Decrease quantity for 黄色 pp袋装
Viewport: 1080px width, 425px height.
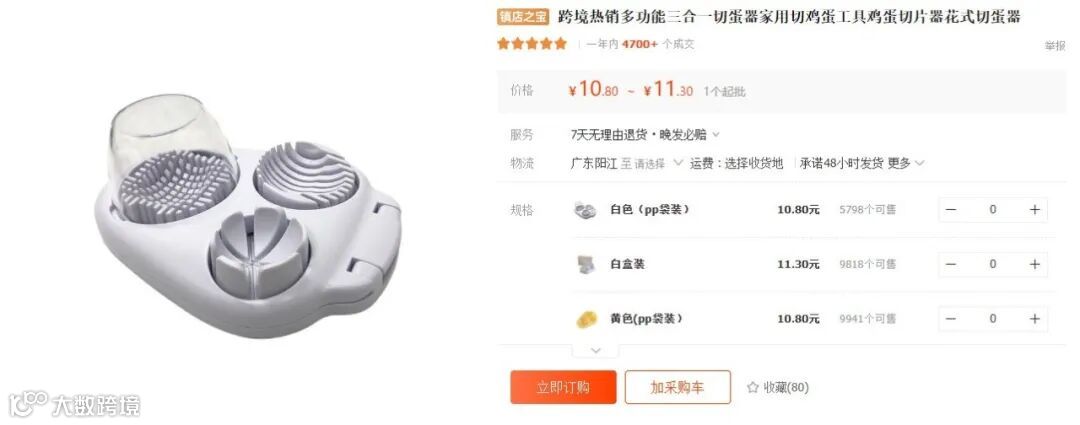(x=951, y=319)
